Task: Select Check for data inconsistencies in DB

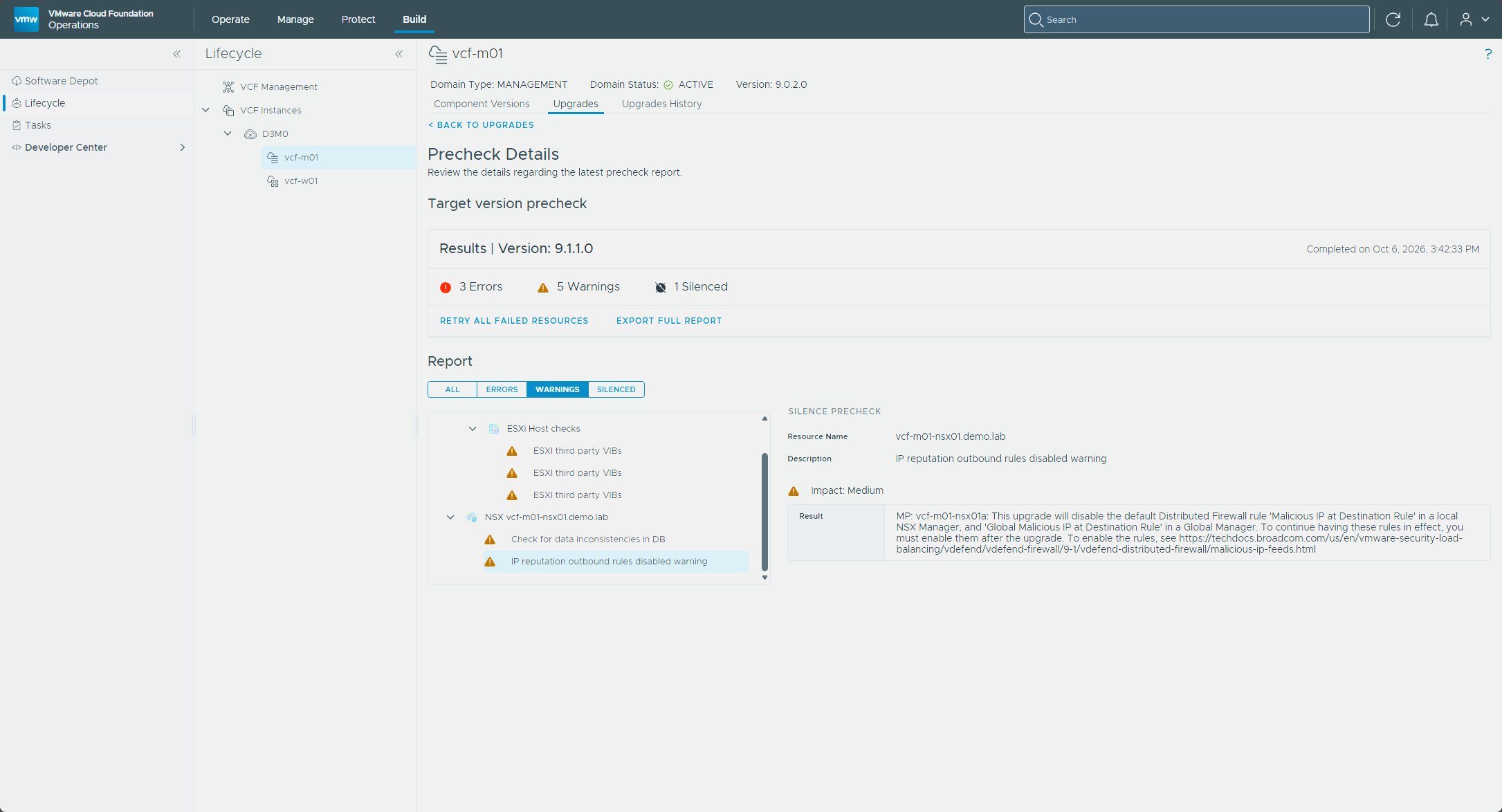Action: (x=588, y=539)
